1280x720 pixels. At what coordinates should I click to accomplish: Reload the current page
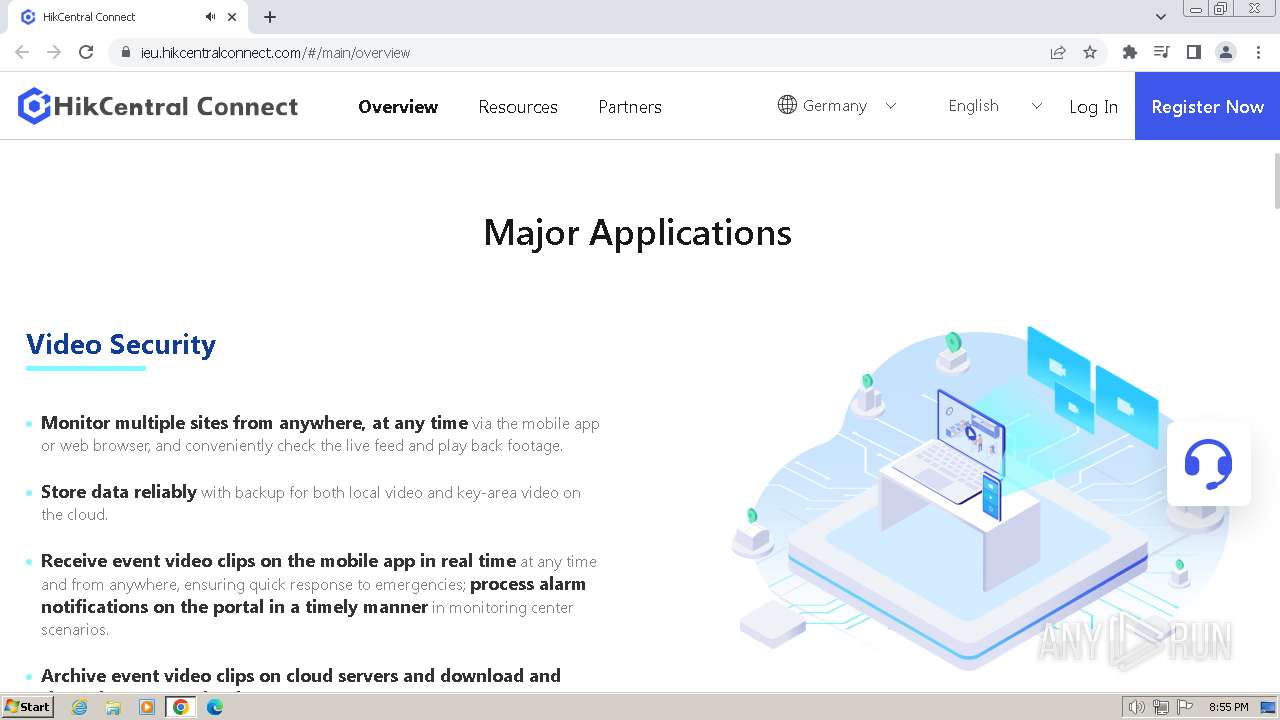point(86,52)
